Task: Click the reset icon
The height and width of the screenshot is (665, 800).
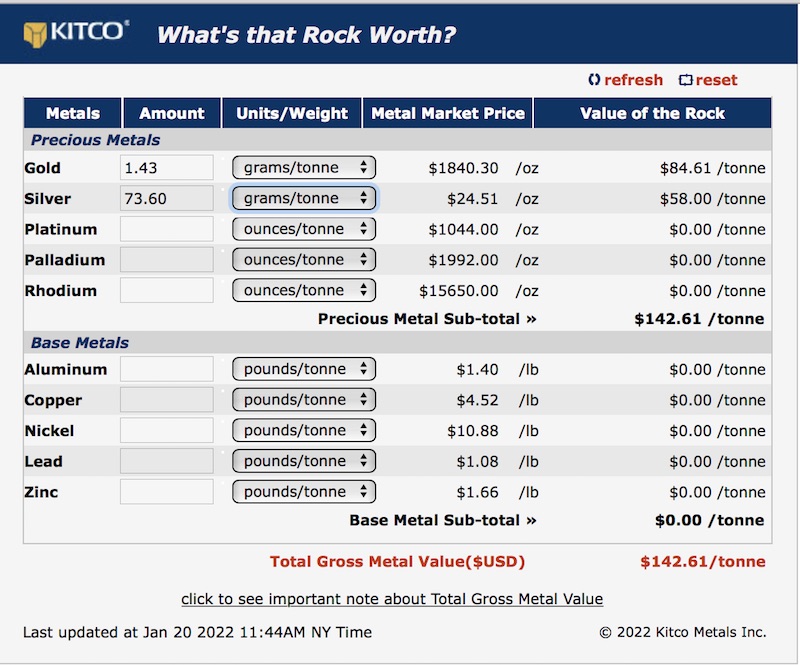Action: pyautogui.click(x=685, y=80)
